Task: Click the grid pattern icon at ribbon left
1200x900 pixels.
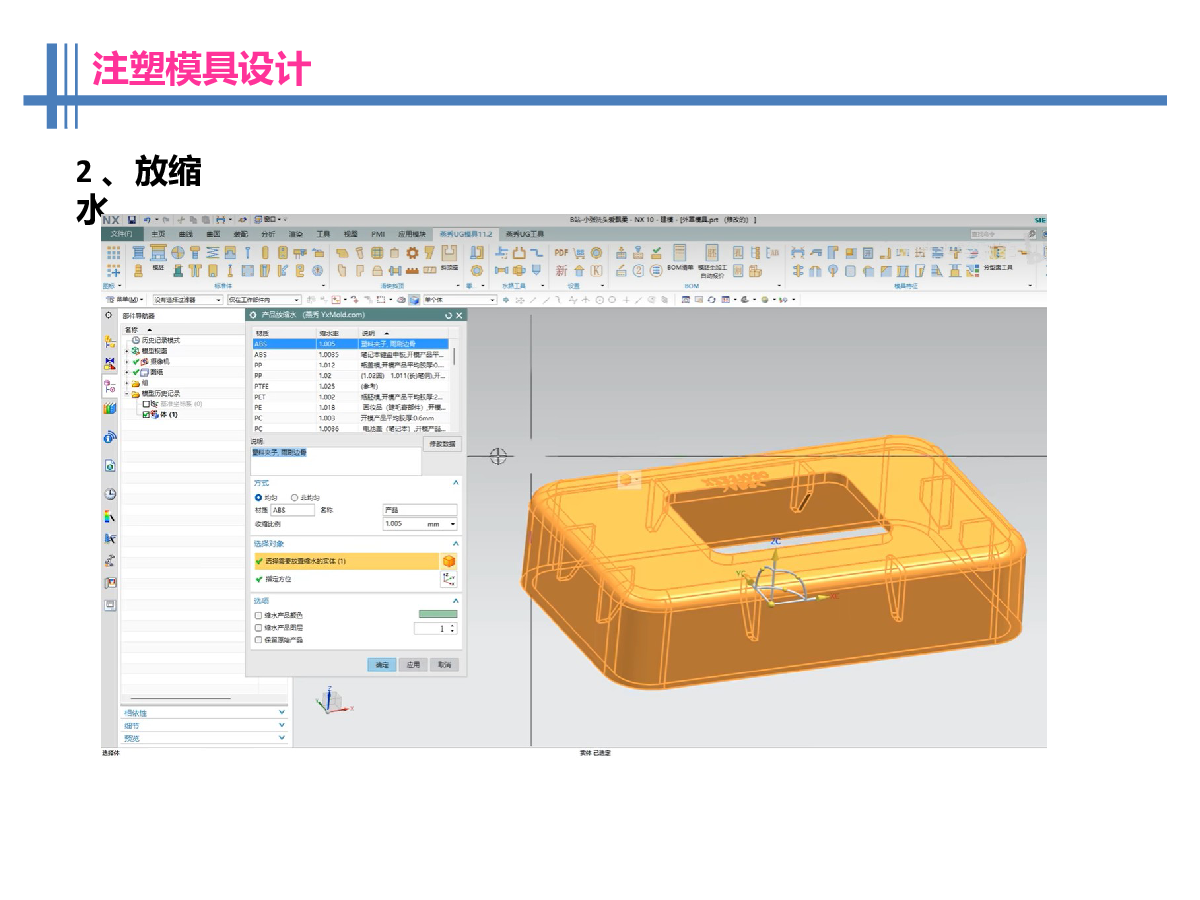Action: pyautogui.click(x=114, y=253)
